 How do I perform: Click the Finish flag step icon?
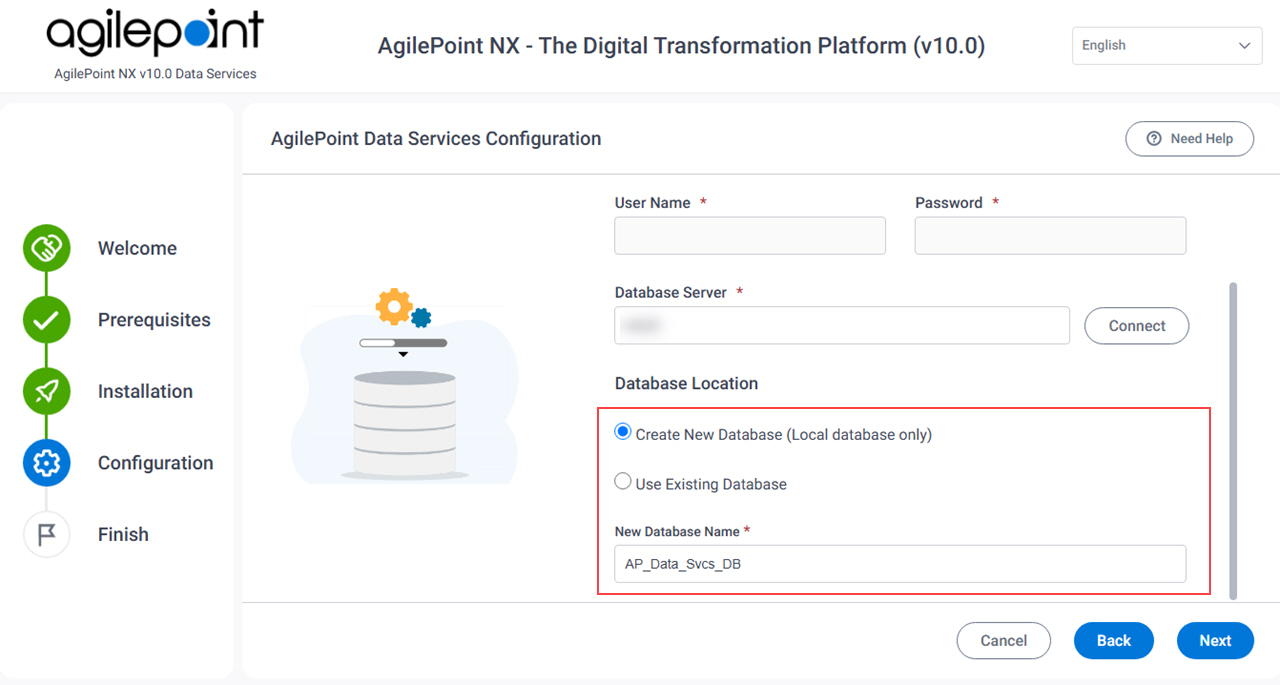tap(47, 534)
